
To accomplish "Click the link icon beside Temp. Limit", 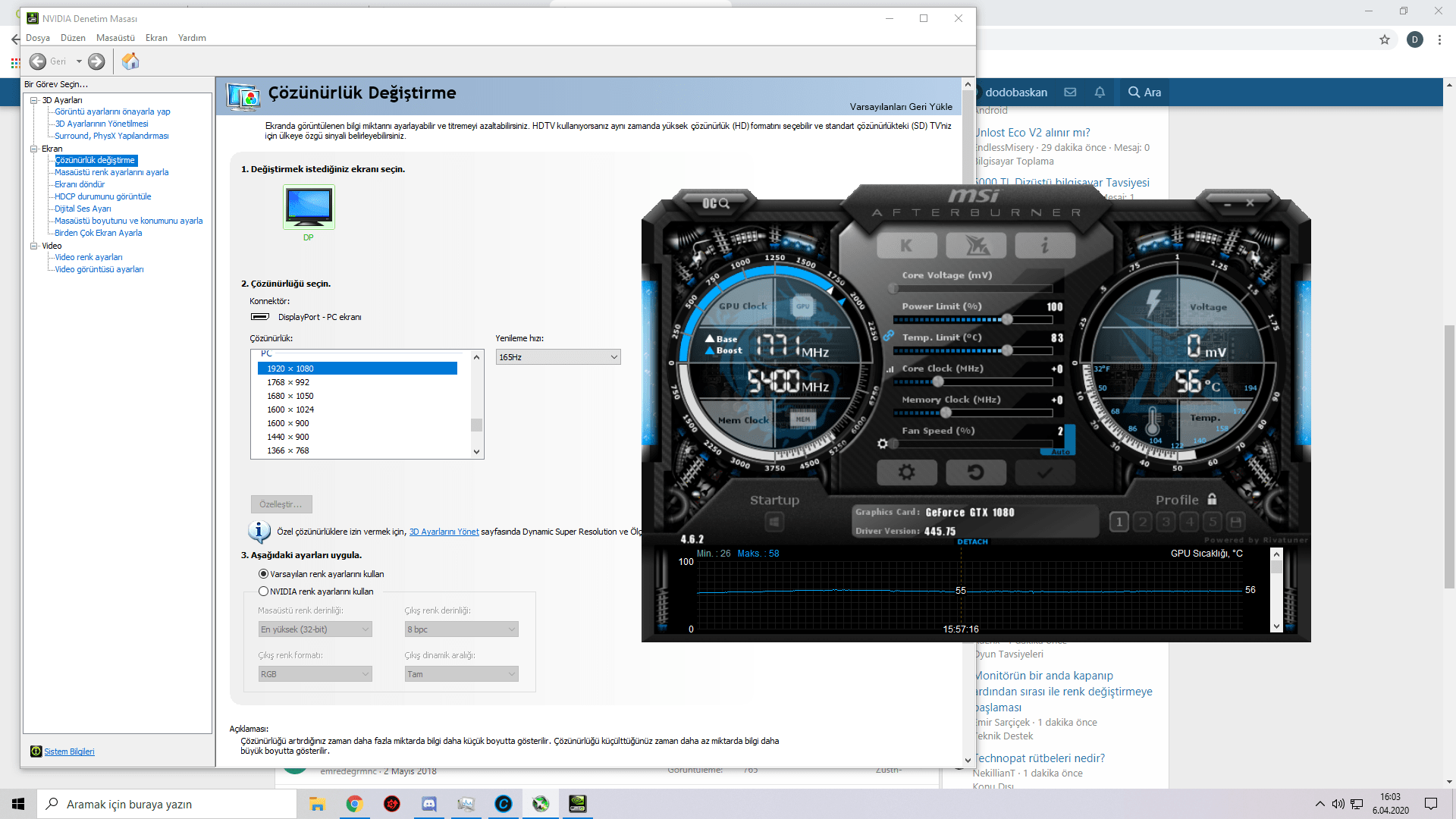I will point(888,336).
